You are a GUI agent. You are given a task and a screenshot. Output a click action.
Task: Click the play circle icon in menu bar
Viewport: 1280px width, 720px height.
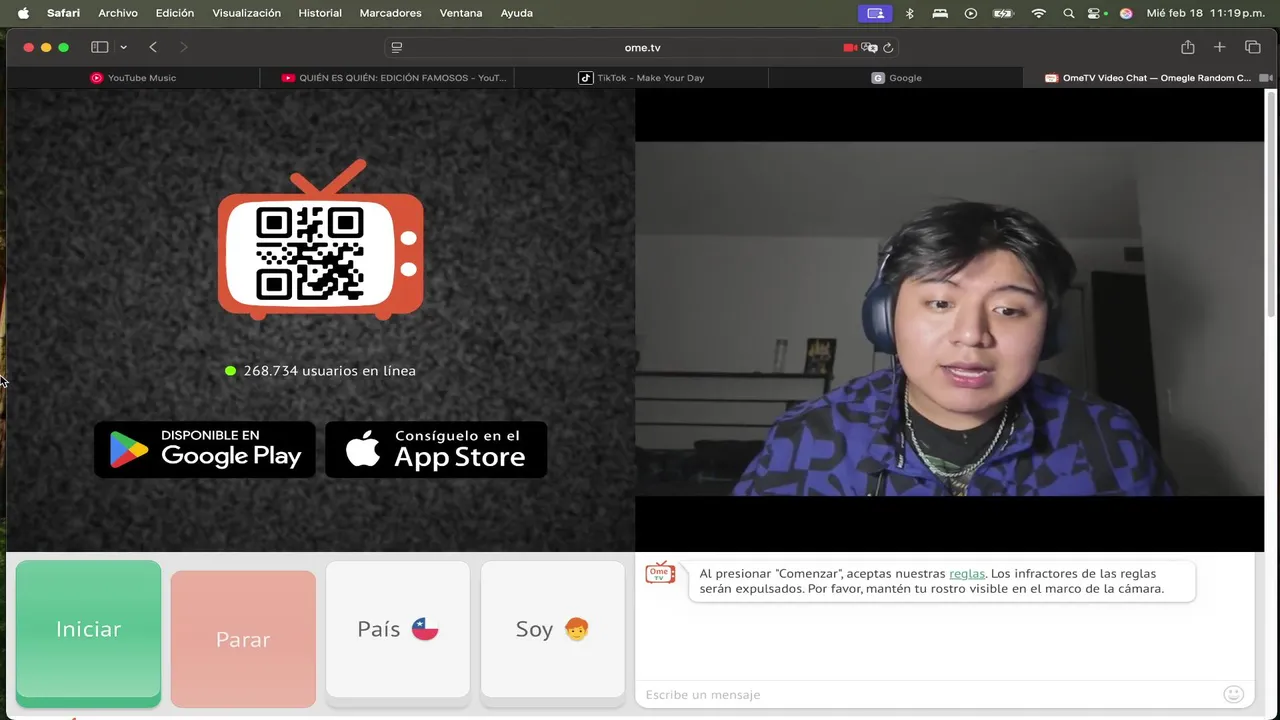tap(970, 13)
